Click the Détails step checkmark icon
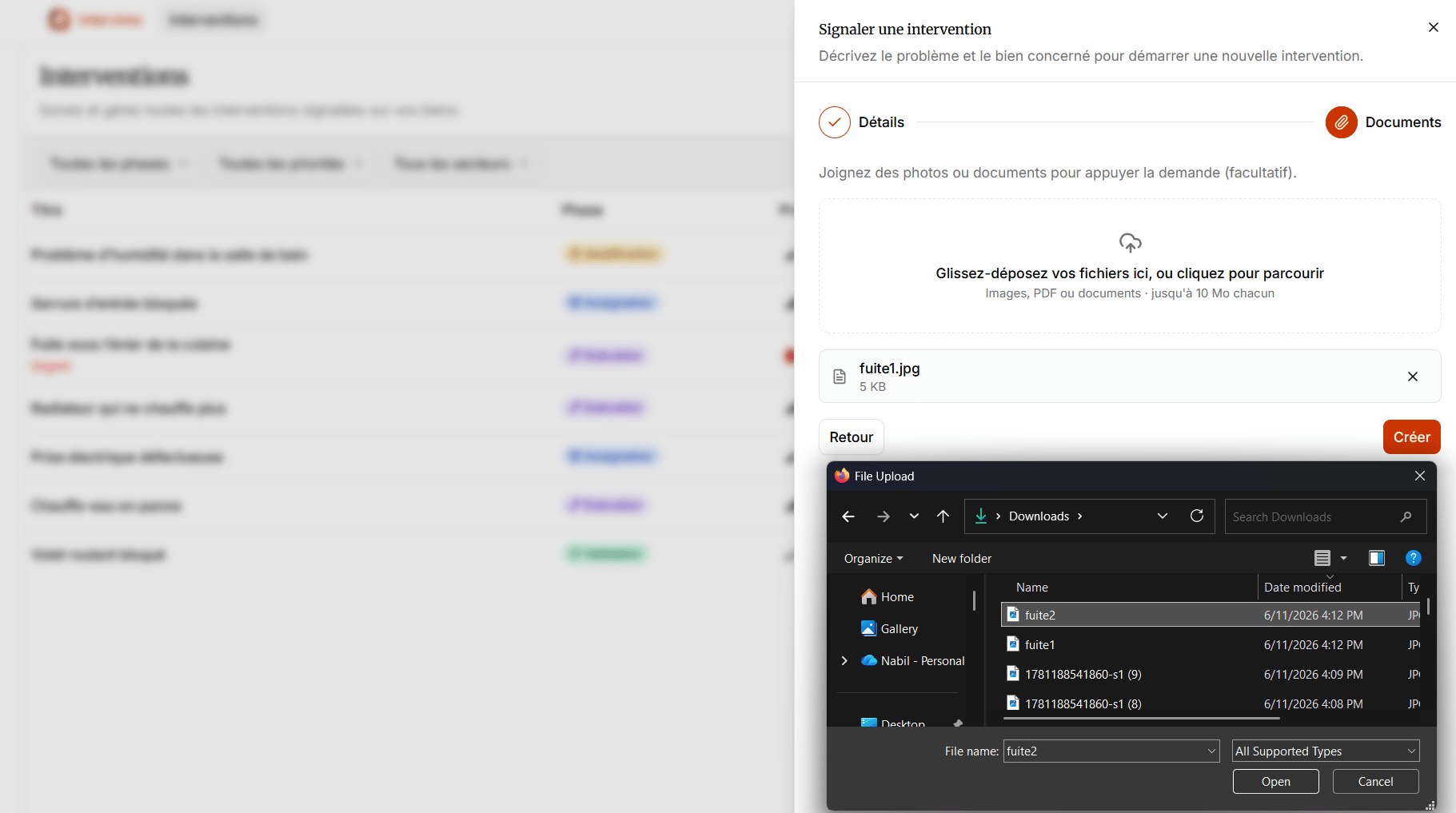The width and height of the screenshot is (1456, 813). pos(834,122)
